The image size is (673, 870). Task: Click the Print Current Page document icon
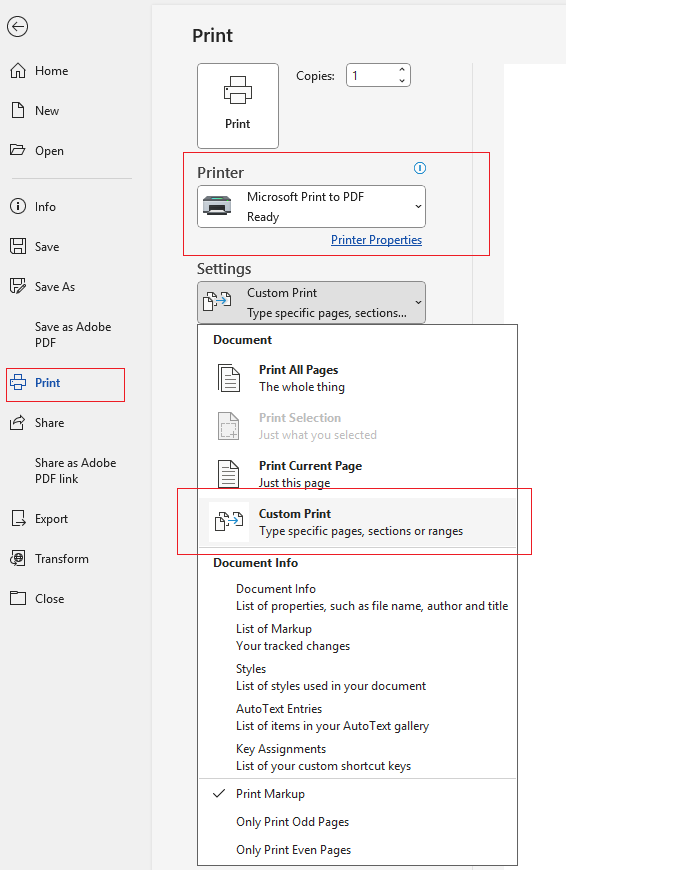coord(229,474)
